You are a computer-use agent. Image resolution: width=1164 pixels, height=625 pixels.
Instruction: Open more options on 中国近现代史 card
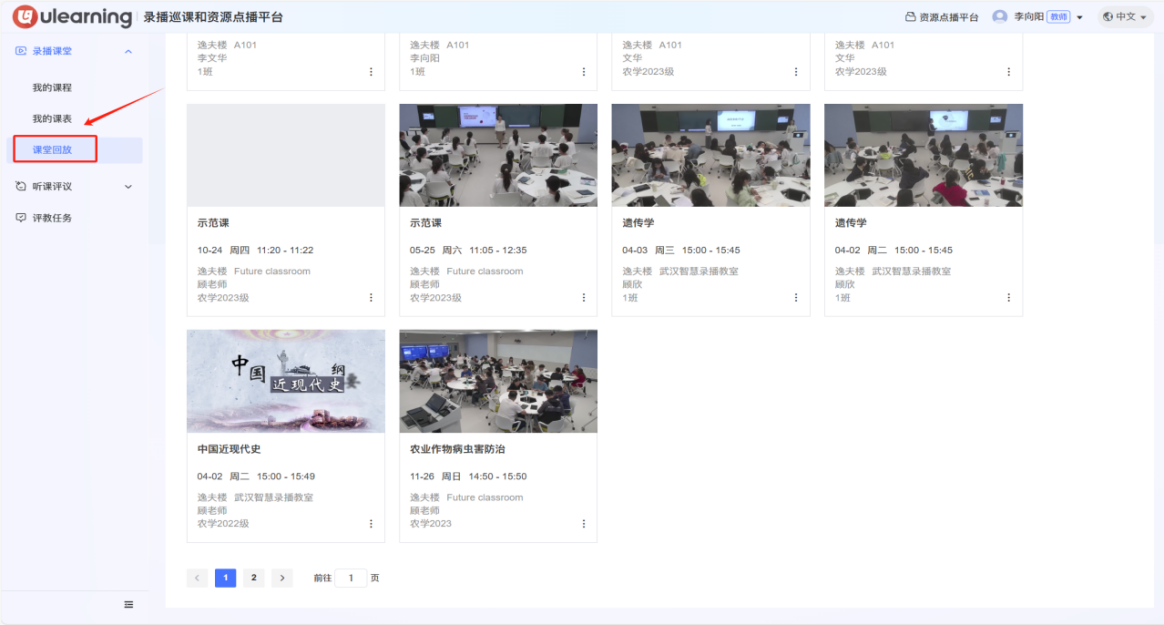click(371, 524)
